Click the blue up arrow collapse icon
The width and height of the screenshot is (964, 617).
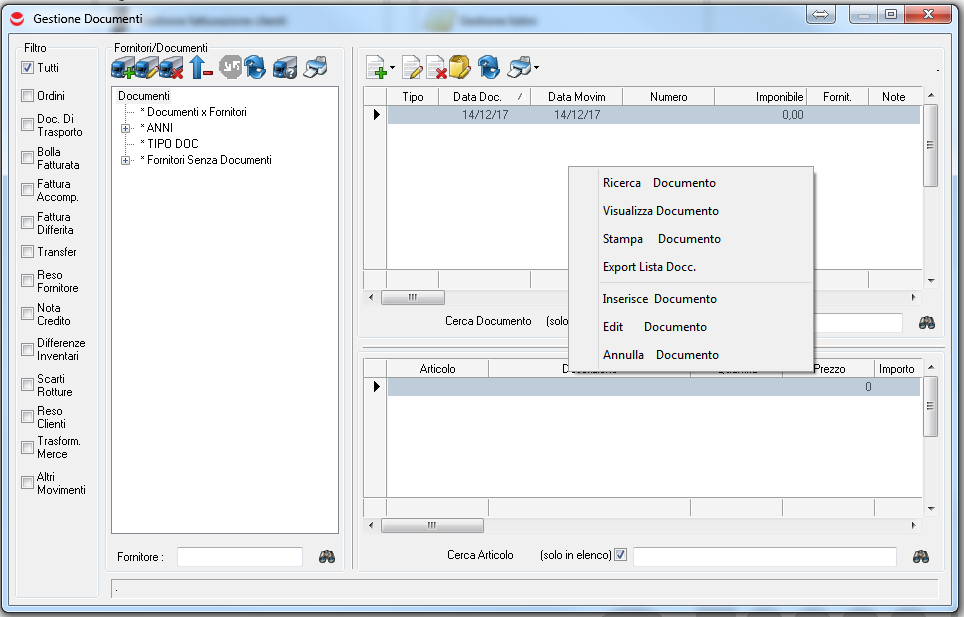tap(198, 68)
